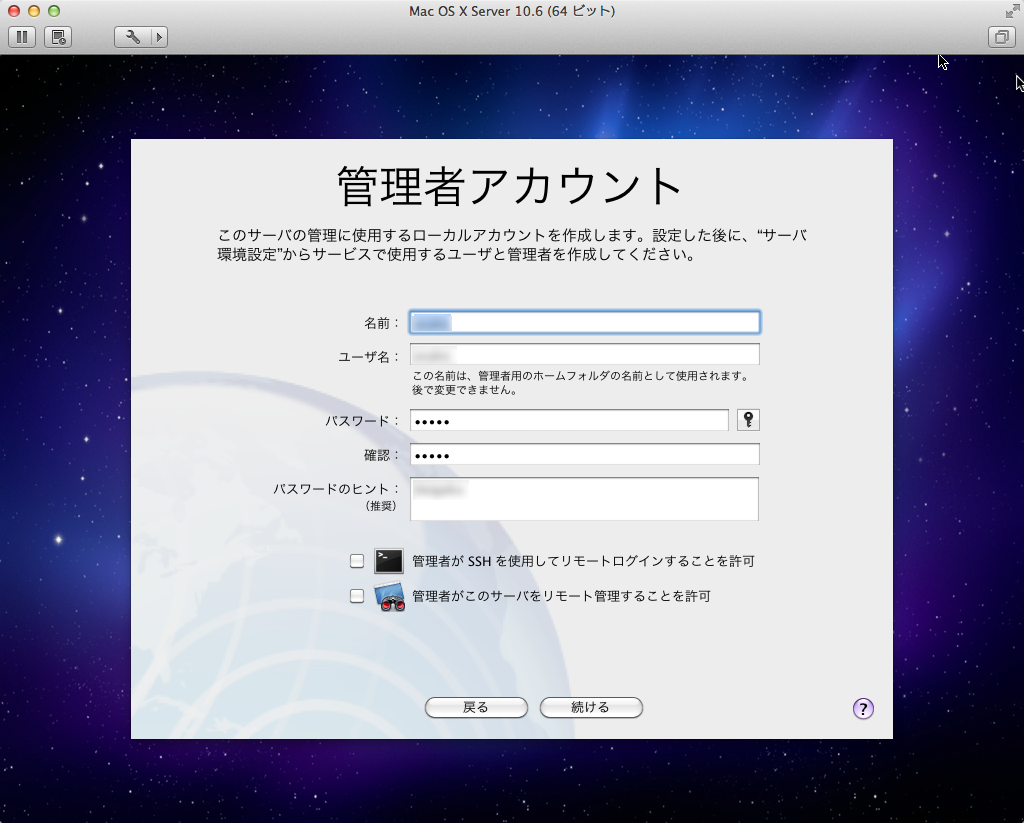The width and height of the screenshot is (1024, 823).
Task: Click the 戻る (Back) button
Action: click(x=476, y=707)
